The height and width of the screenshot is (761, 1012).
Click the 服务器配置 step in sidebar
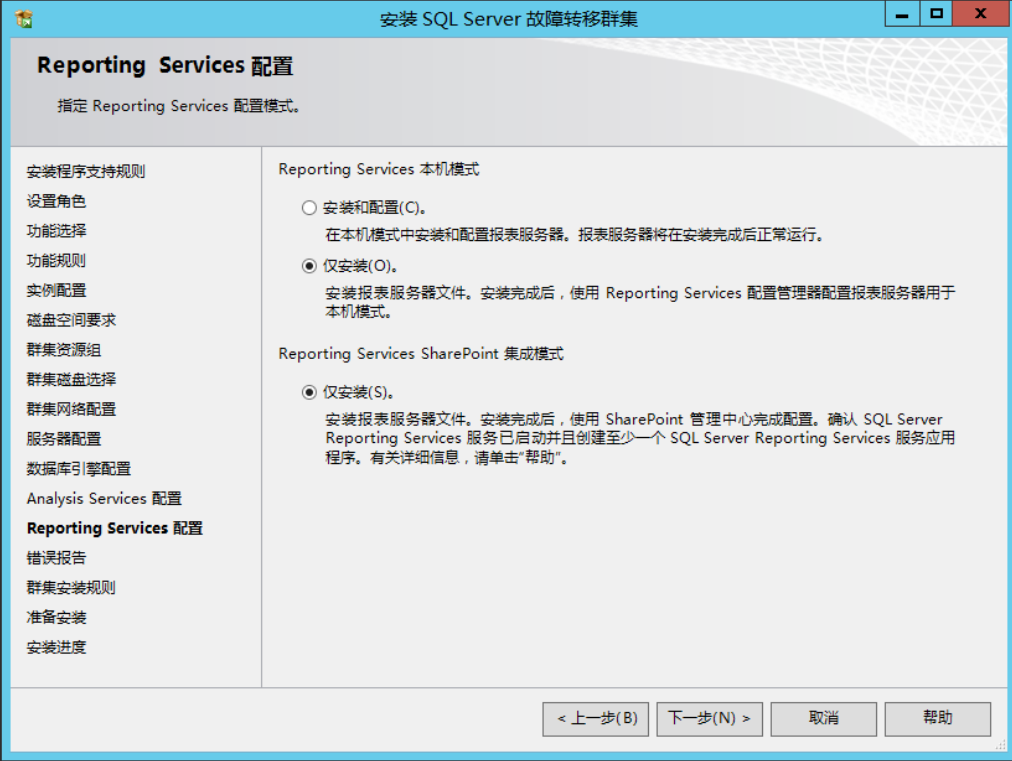point(64,439)
